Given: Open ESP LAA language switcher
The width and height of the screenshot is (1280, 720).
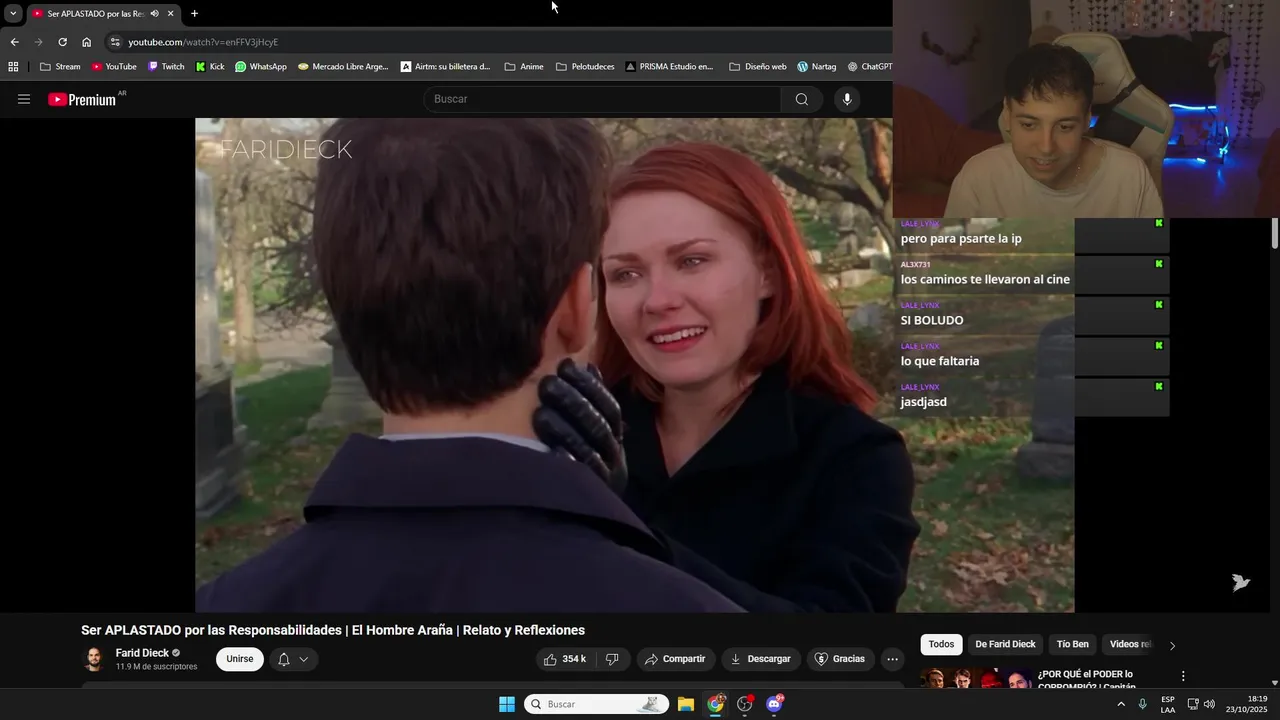Looking at the screenshot, I should 1168,704.
